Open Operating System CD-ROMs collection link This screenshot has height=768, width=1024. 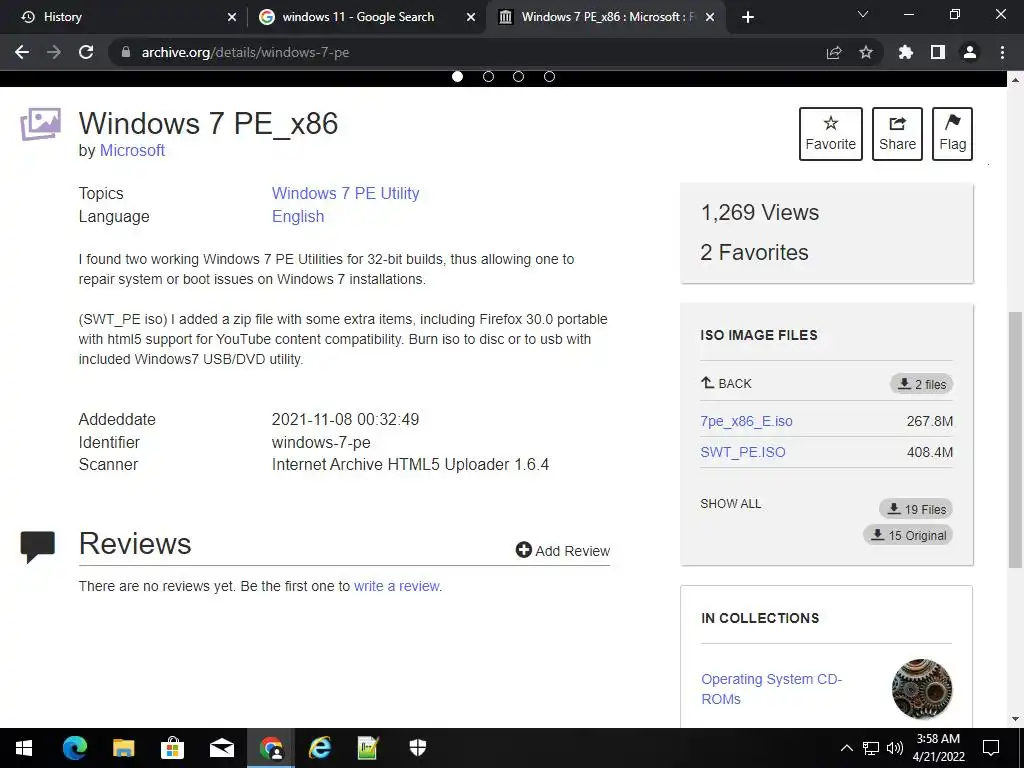coord(771,689)
